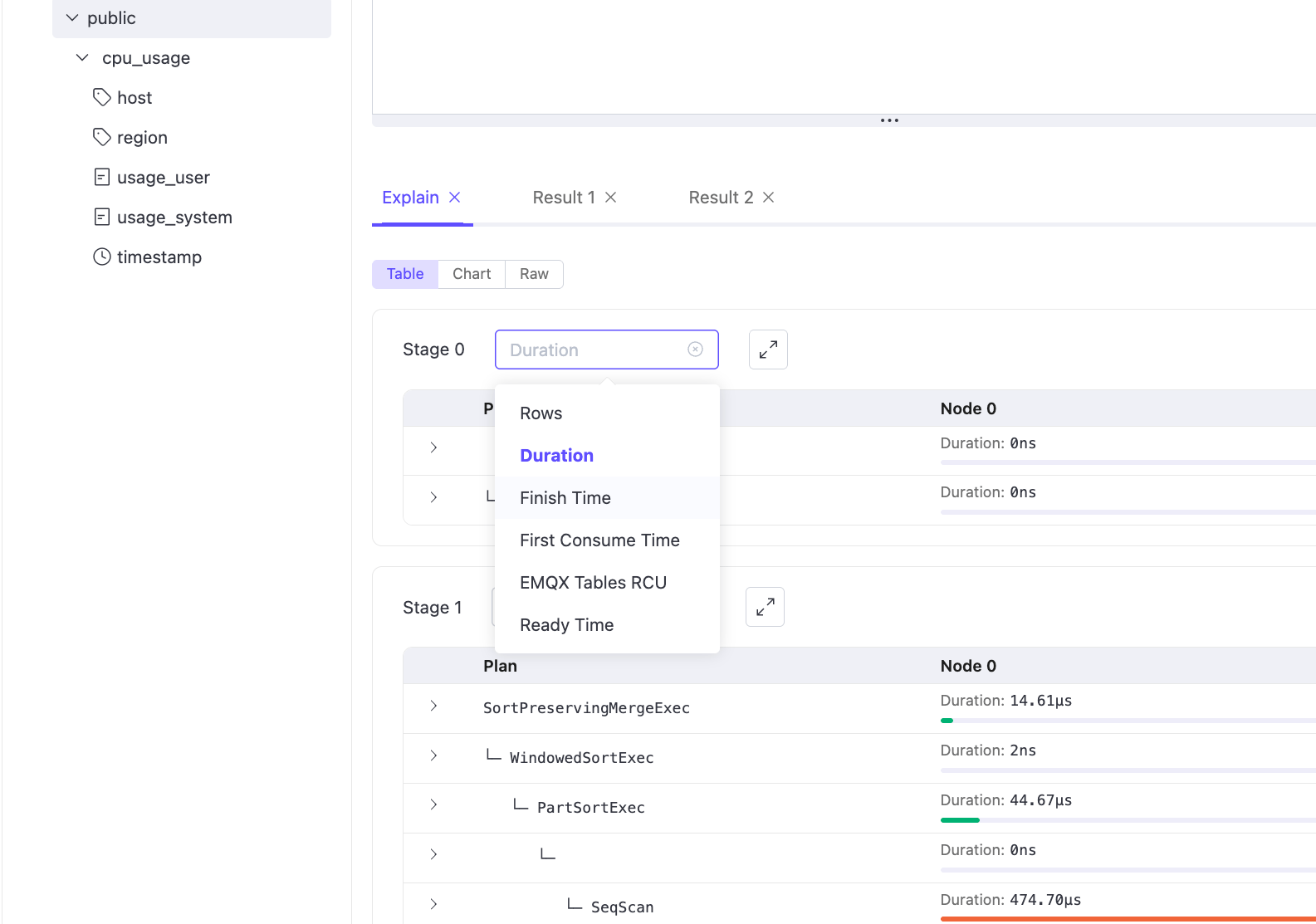The image size is (1316, 924).
Task: Switch to Chart view
Action: coord(471,274)
